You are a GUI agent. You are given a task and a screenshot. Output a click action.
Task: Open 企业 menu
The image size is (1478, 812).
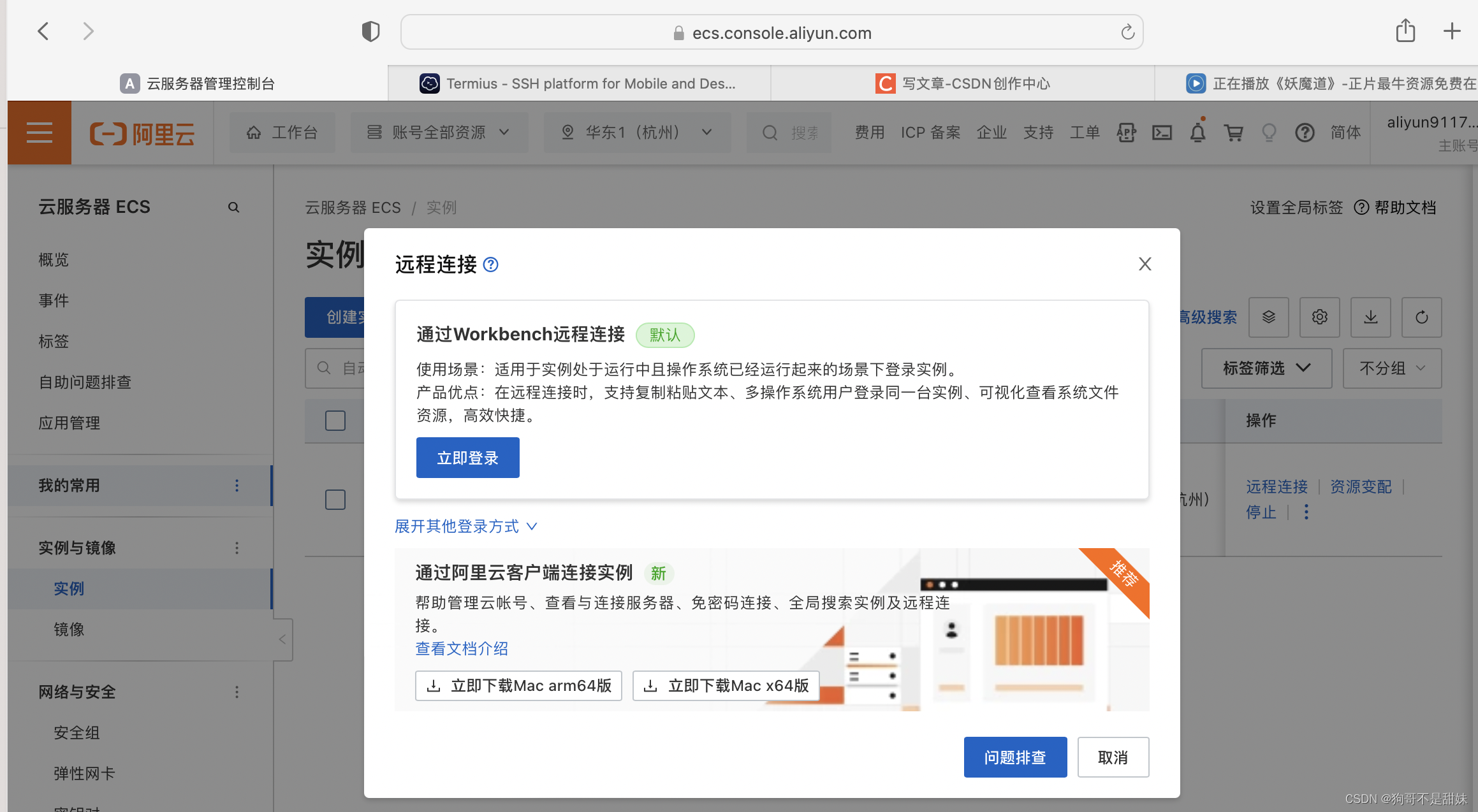[x=991, y=133]
